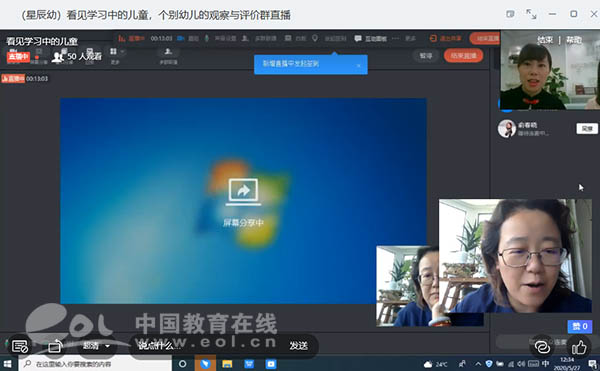Image resolution: width=600 pixels, height=371 pixels.
Task: Click 退出共享 to exit screen sharing
Action: [445, 38]
